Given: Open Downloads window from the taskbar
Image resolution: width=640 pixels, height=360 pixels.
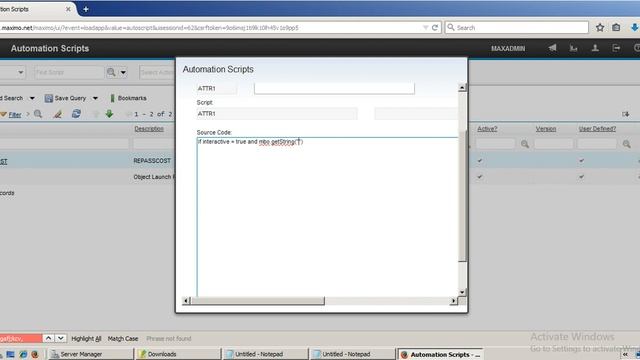Looking at the screenshot, I should [178, 354].
